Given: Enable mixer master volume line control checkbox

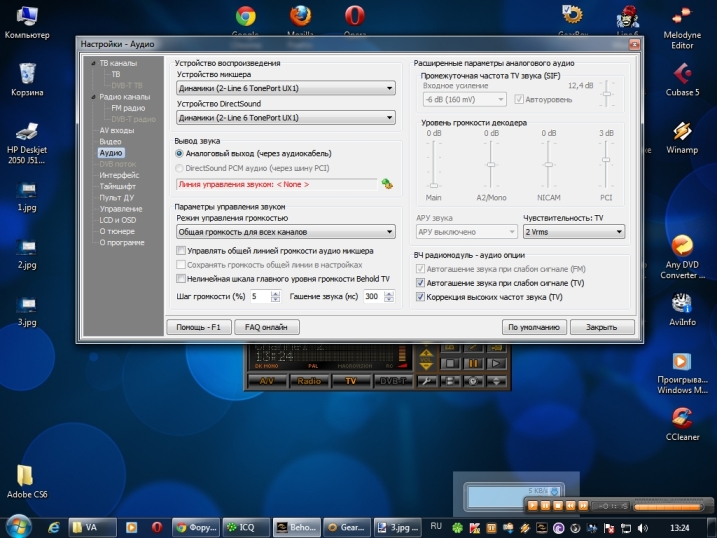Looking at the screenshot, I should point(180,250).
